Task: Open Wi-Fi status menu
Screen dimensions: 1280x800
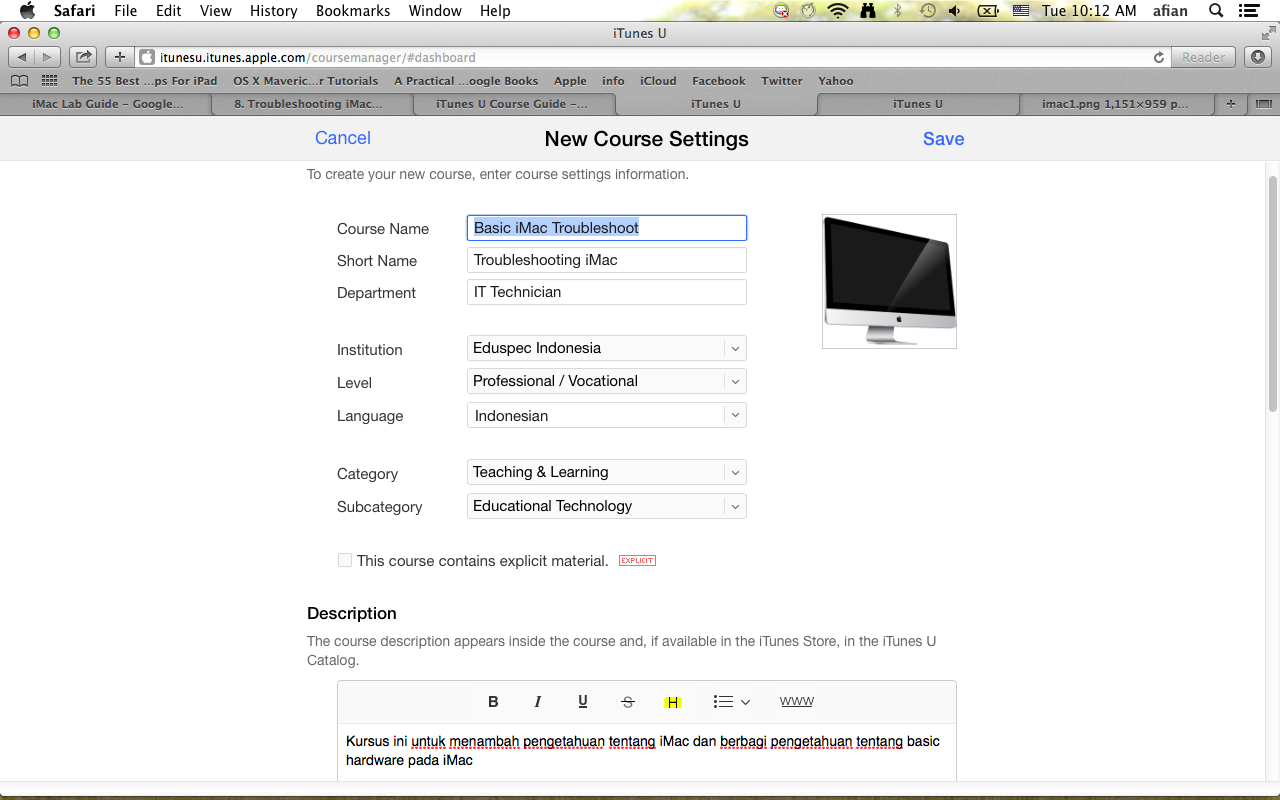Action: coord(837,11)
